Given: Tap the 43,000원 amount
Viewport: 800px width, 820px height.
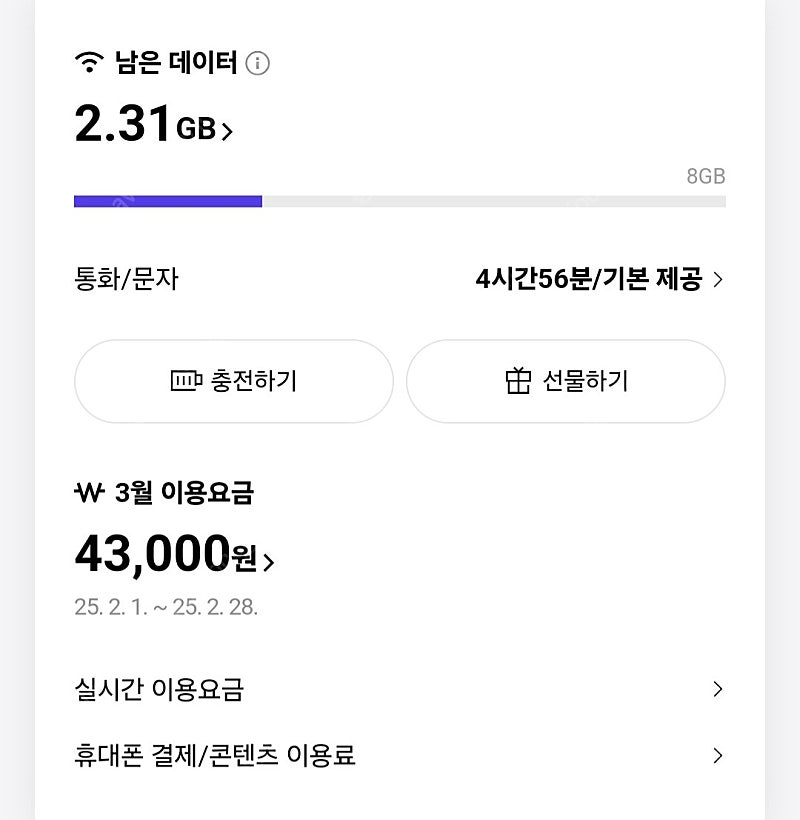Looking at the screenshot, I should pos(166,554).
